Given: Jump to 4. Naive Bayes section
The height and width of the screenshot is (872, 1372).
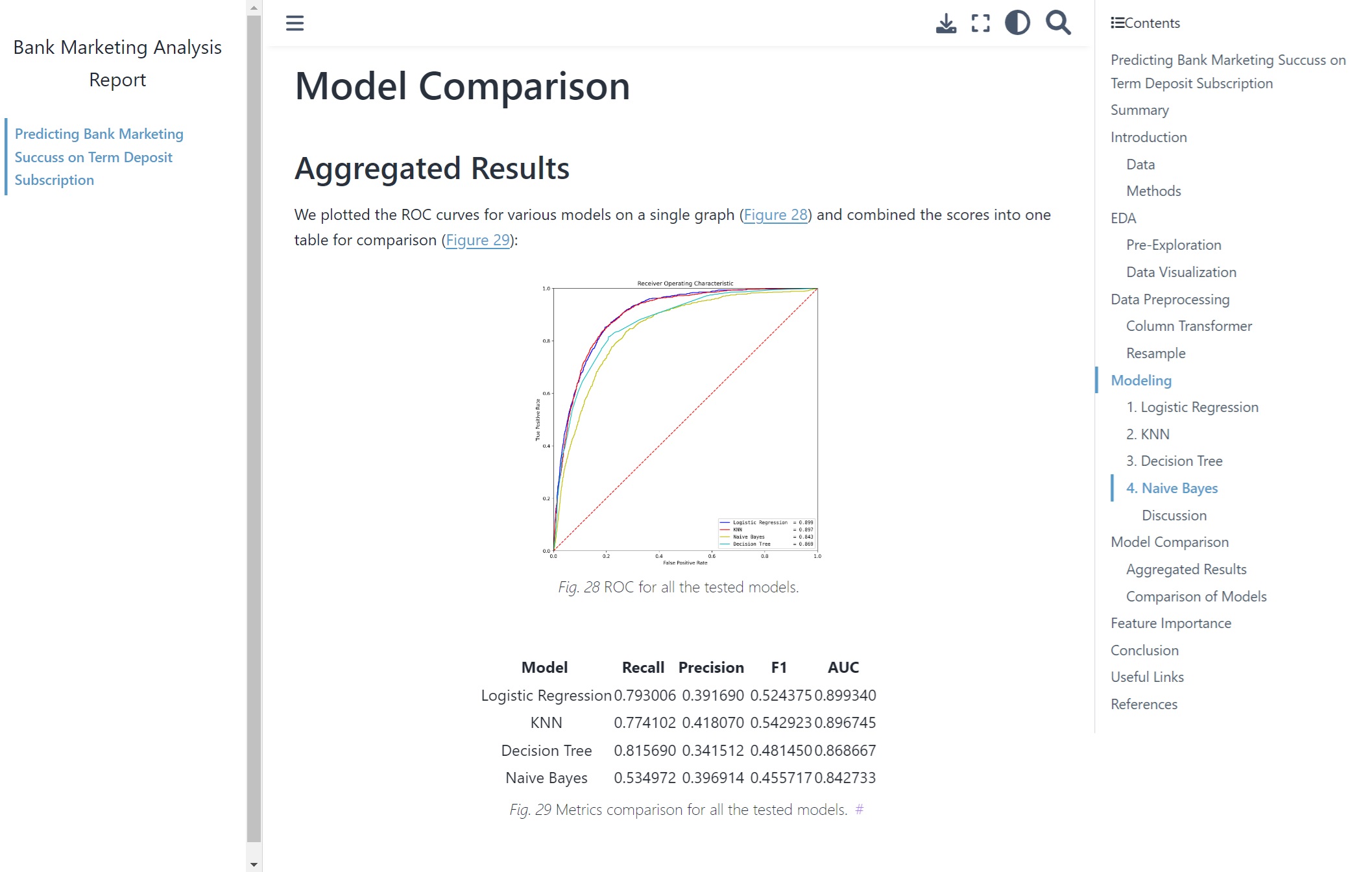Looking at the screenshot, I should 1172,488.
